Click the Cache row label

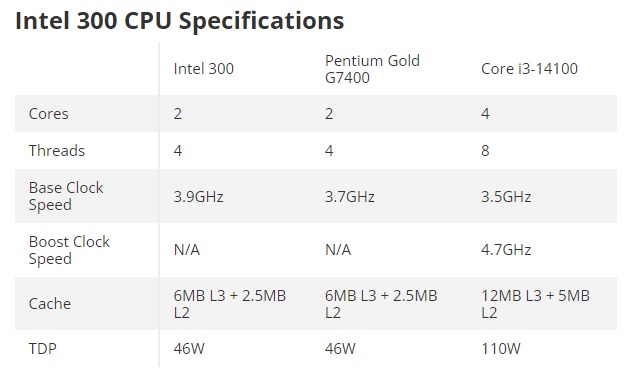50,304
